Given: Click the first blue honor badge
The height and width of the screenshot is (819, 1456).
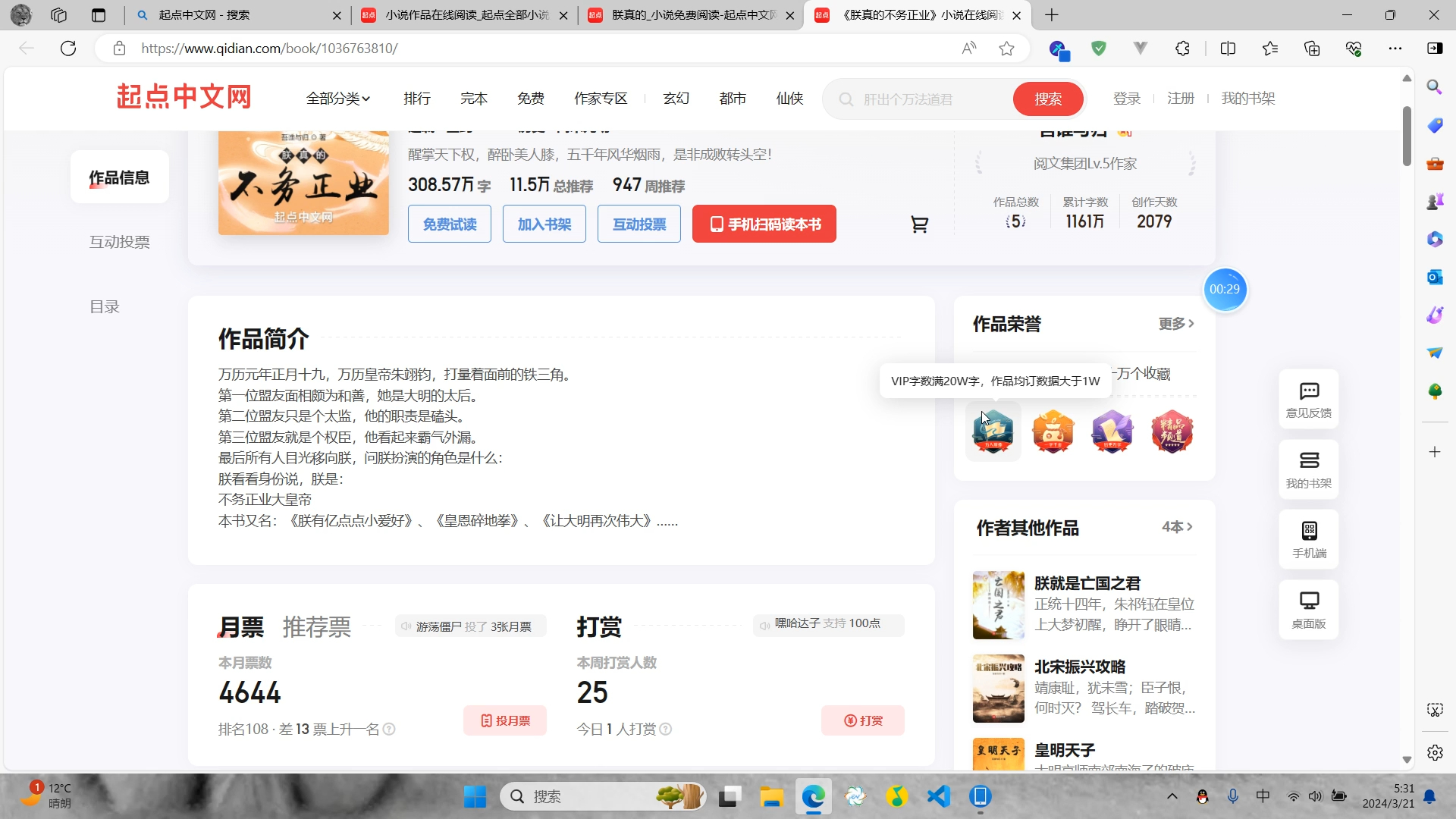Looking at the screenshot, I should (993, 431).
